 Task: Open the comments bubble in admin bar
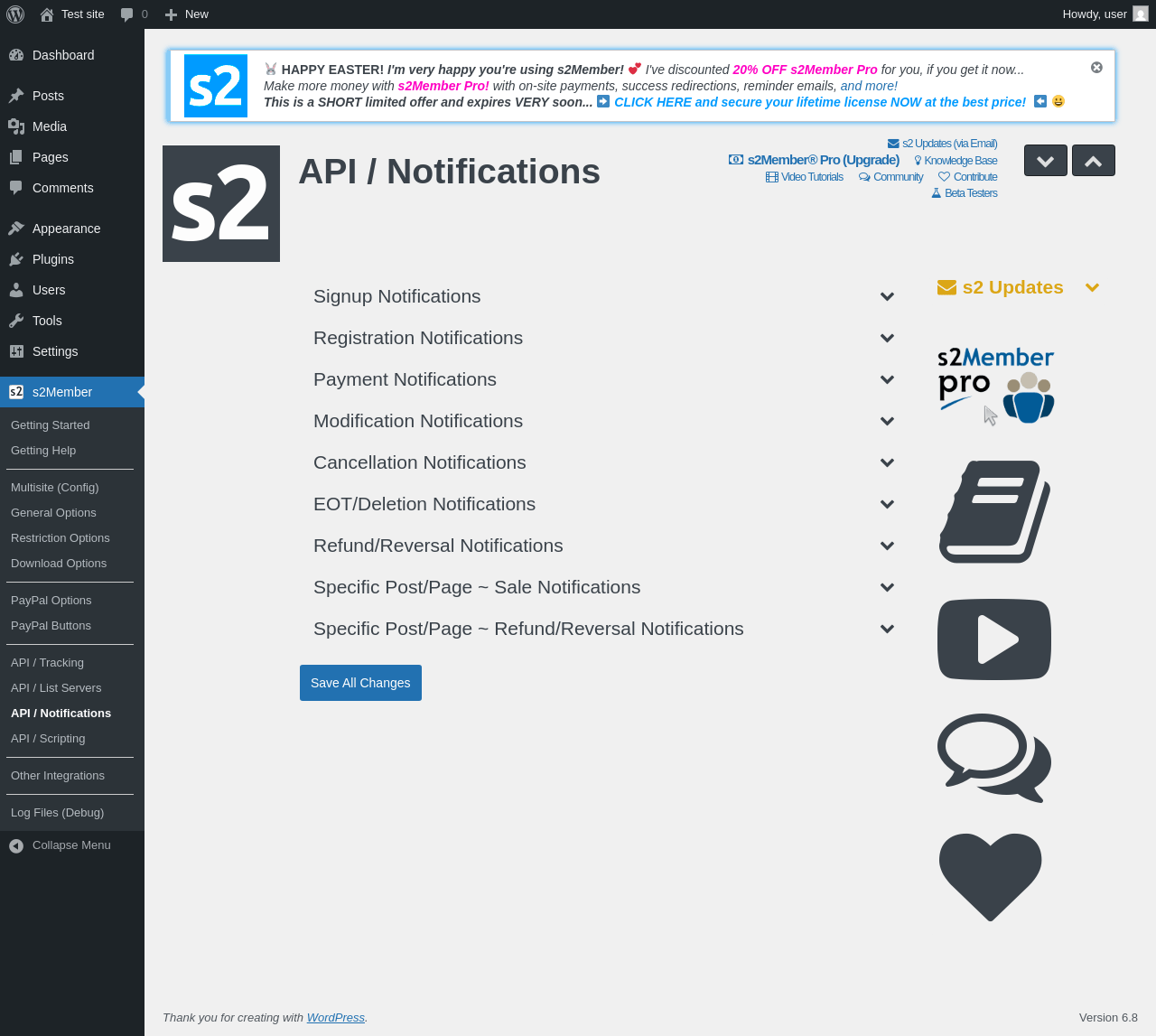134,14
